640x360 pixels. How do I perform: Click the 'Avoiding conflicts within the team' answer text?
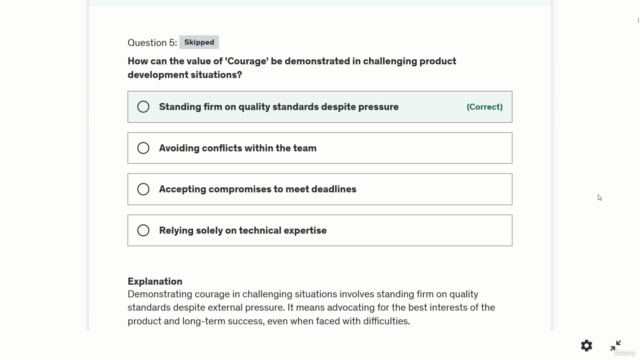click(238, 148)
